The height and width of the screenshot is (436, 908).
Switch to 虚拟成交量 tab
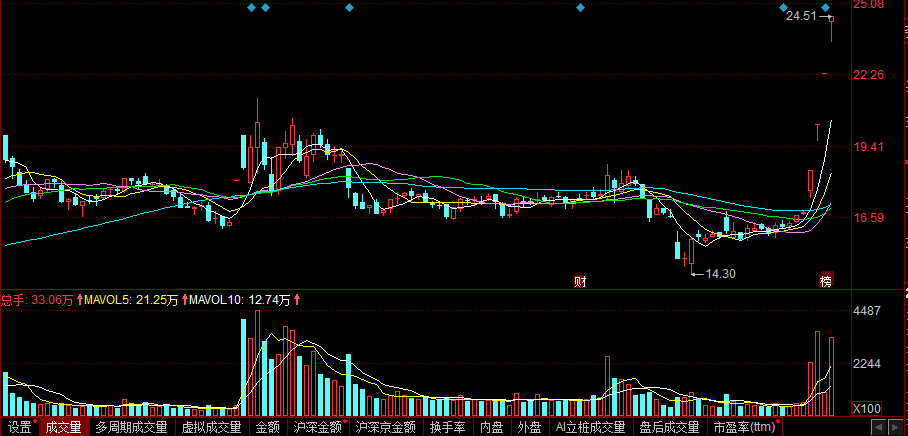(212, 428)
